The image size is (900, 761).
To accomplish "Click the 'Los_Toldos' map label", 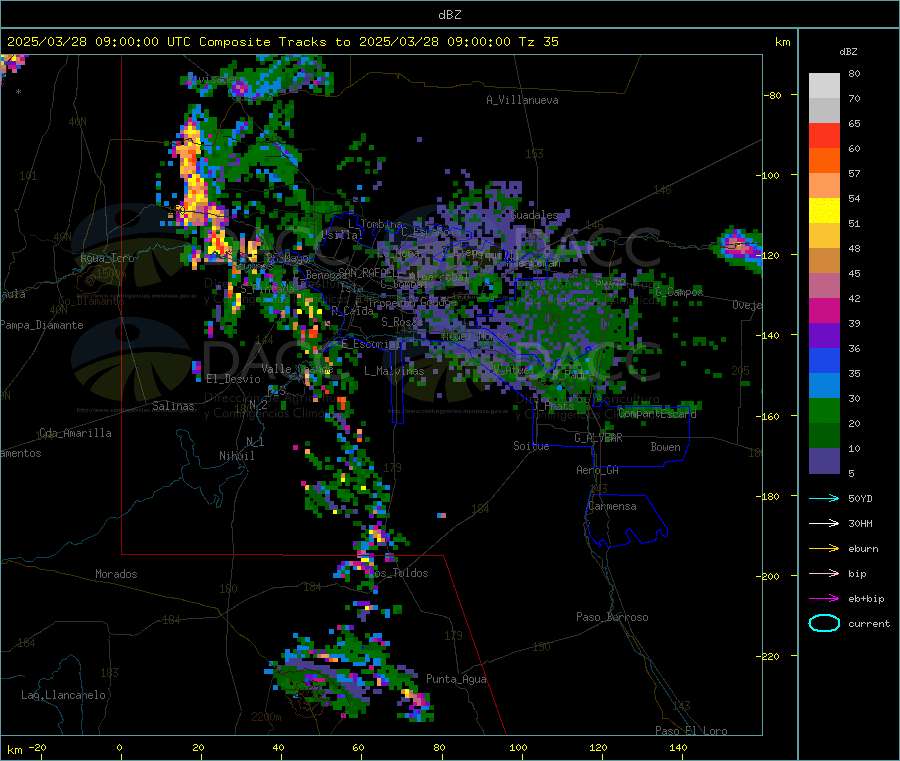I will pos(398,573).
